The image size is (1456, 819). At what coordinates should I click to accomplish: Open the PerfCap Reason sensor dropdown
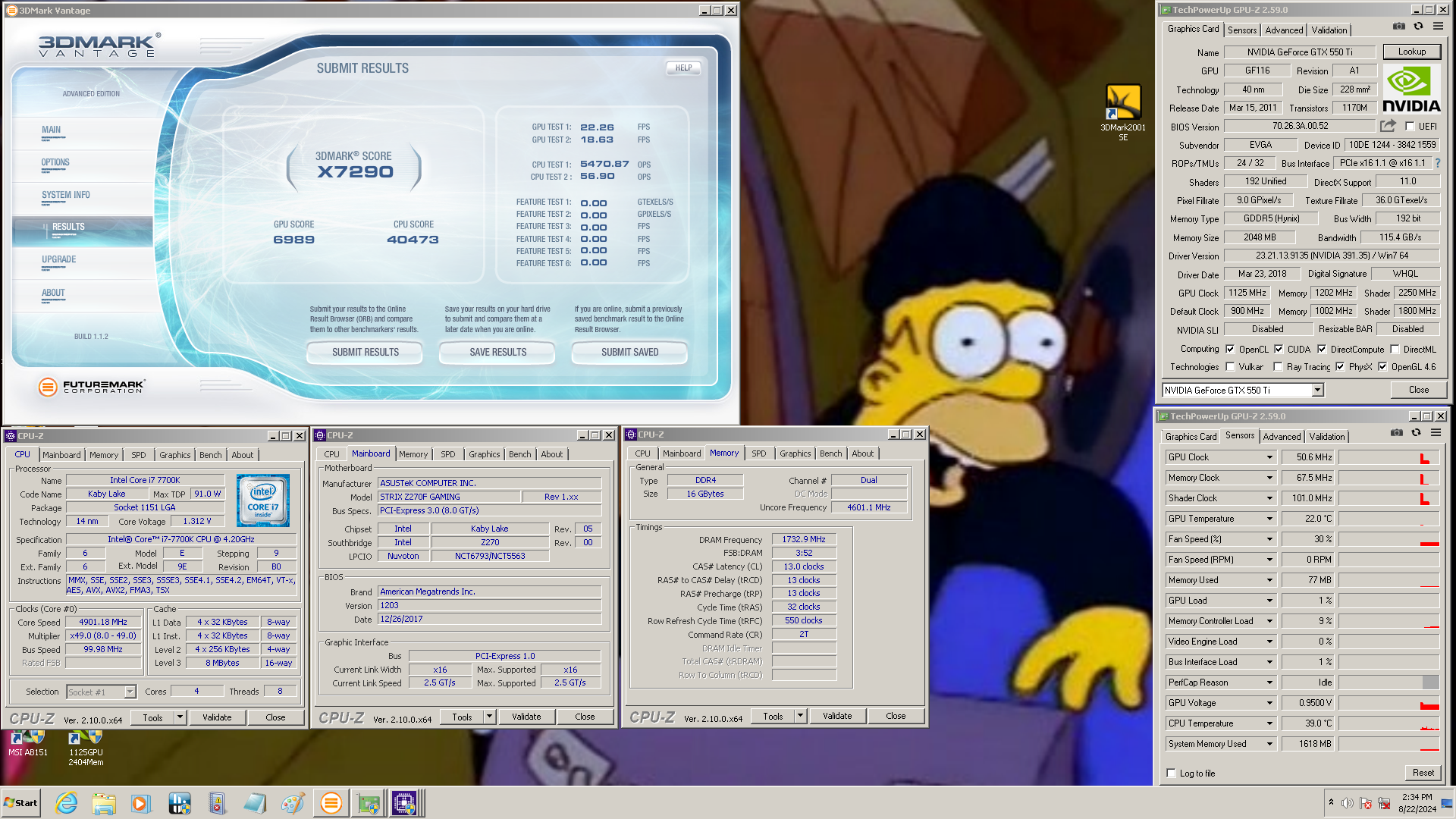(1269, 682)
